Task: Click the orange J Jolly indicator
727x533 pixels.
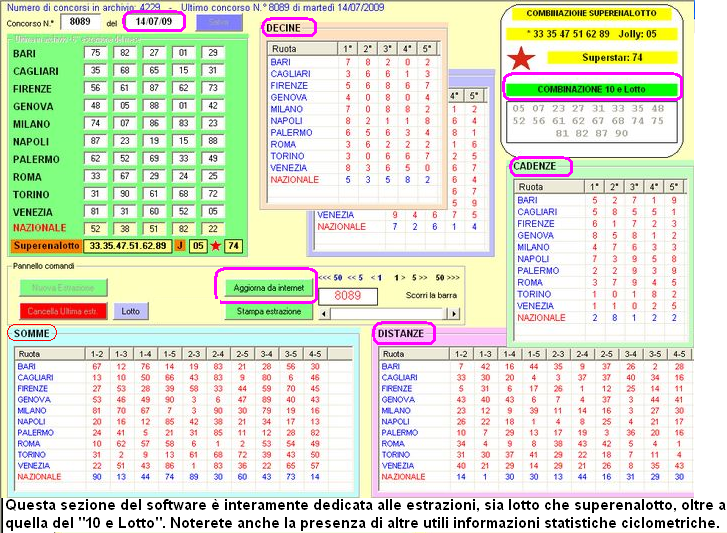Action: [x=179, y=246]
